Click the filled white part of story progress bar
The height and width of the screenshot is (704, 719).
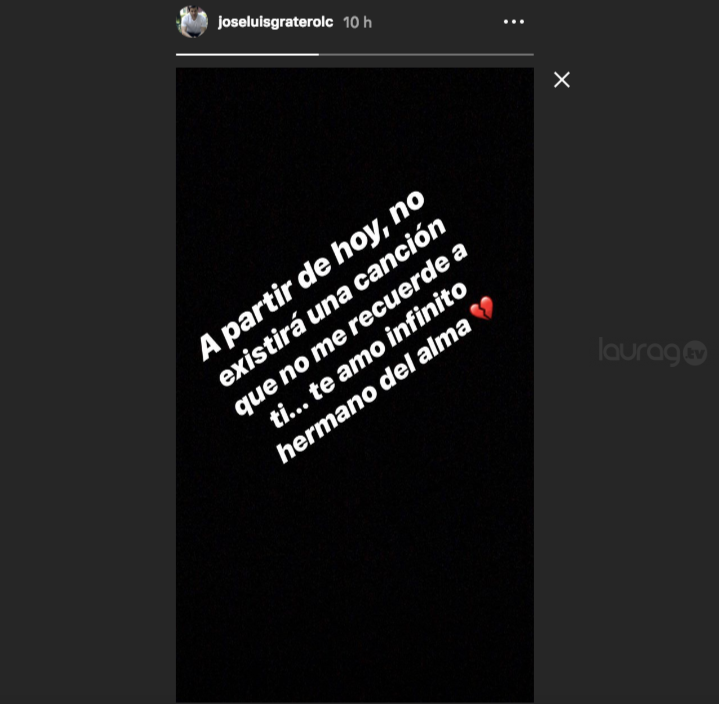pos(247,55)
